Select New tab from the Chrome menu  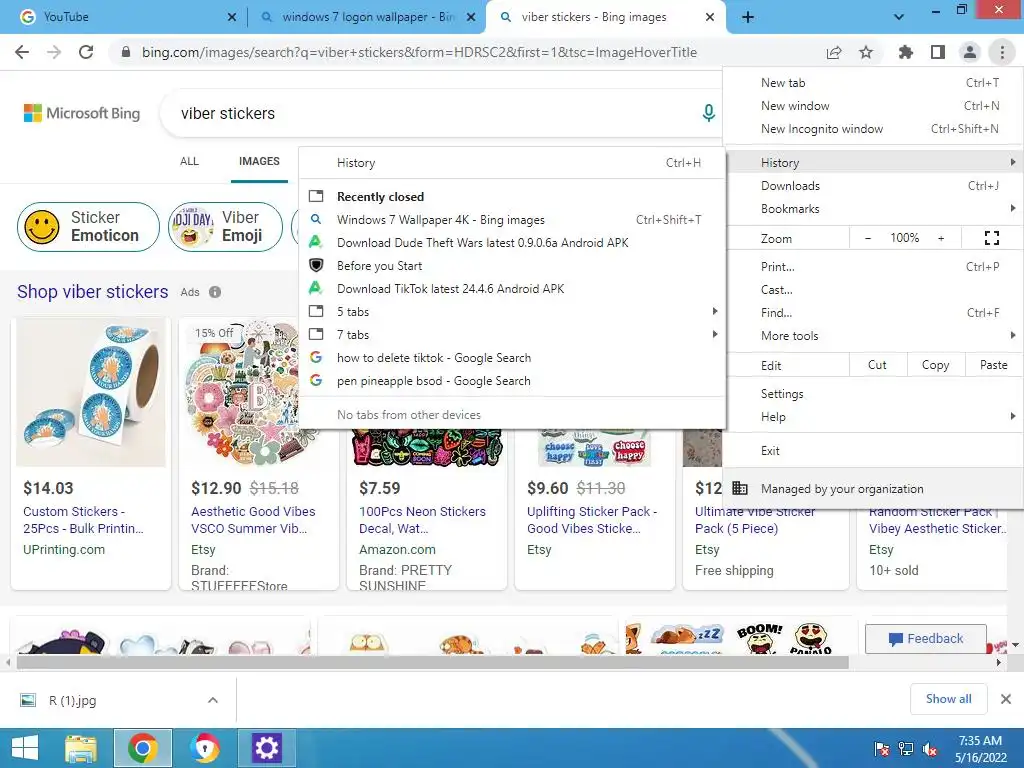click(x=874, y=83)
